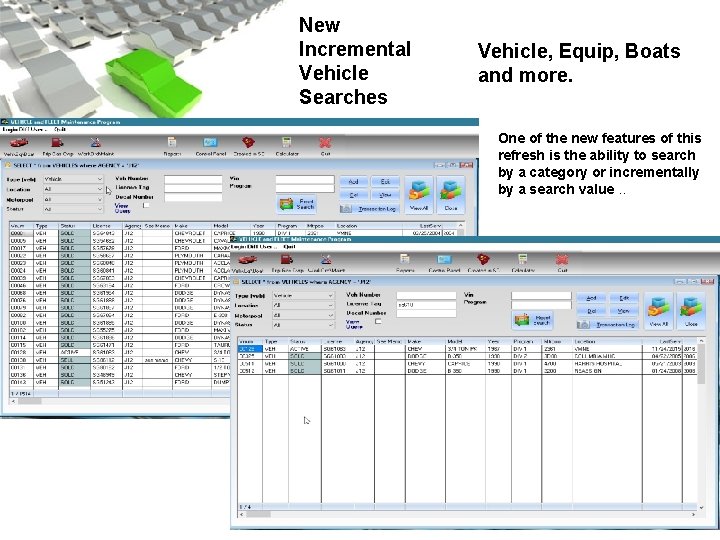Open Control Panel icon in front window toolbar

coord(444,259)
